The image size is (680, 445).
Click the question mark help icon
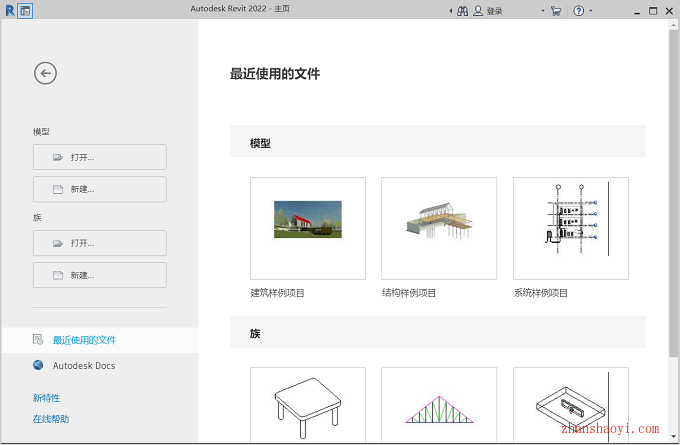[x=579, y=11]
